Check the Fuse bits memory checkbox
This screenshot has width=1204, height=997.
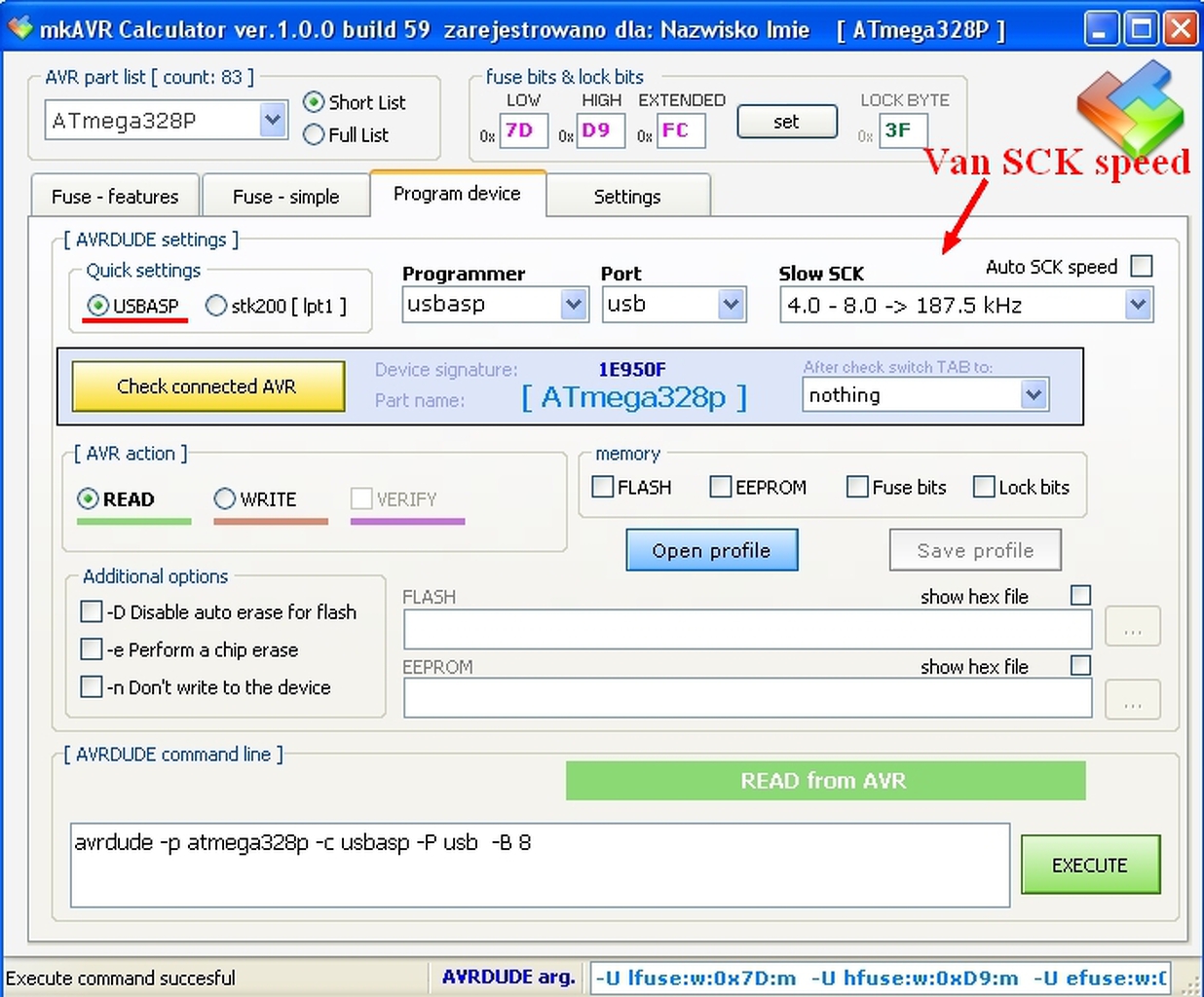[x=857, y=486]
